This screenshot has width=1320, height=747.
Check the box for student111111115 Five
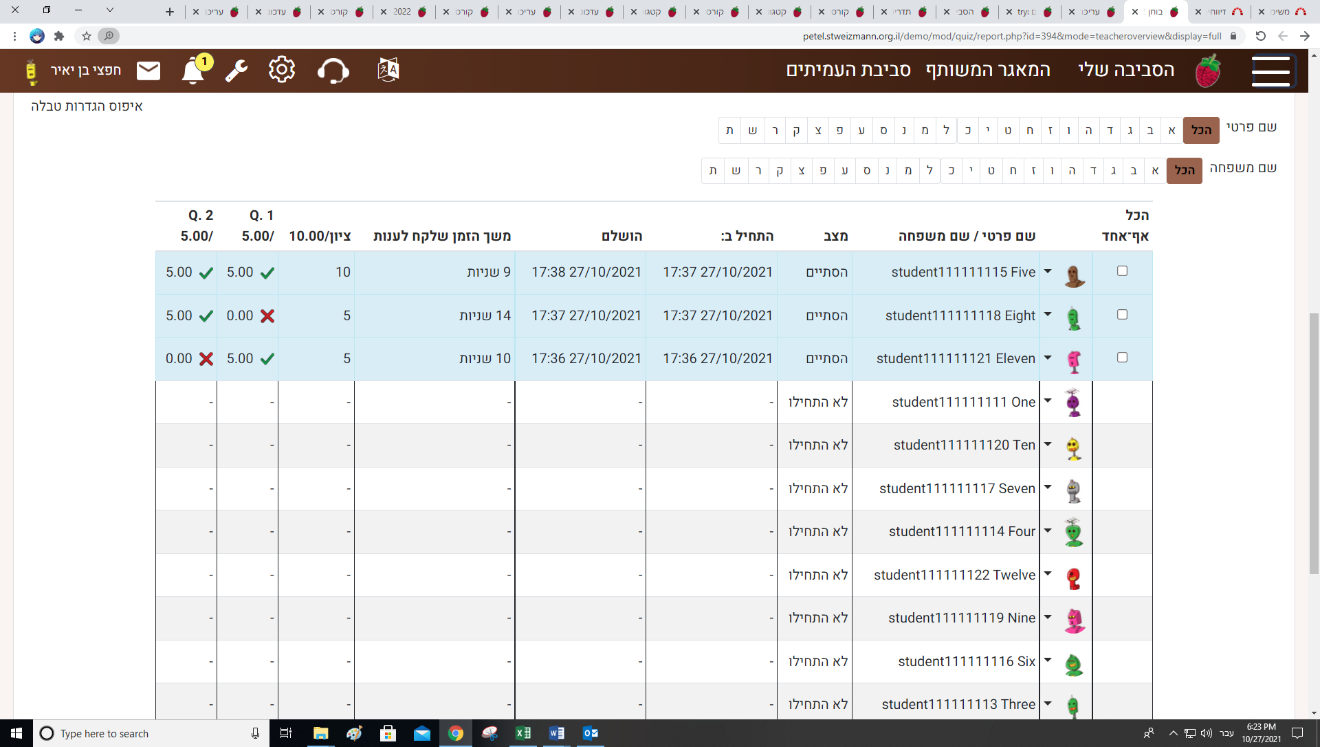click(1122, 271)
